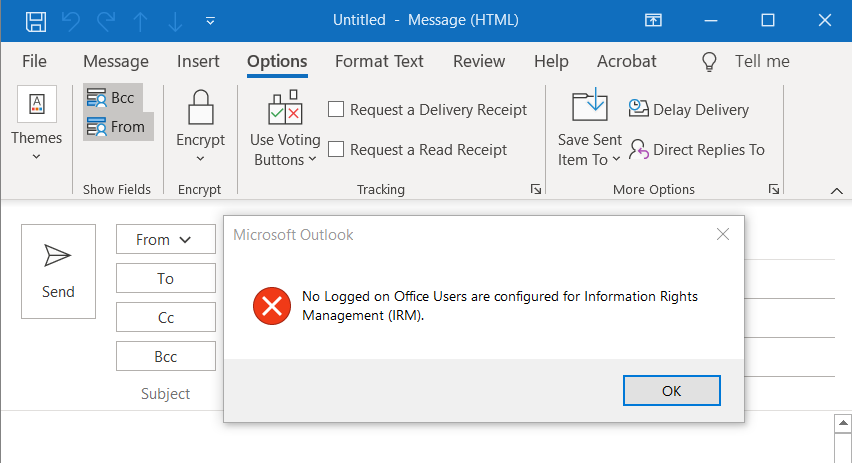Click Save Sent Item To folder icon

coord(590,105)
